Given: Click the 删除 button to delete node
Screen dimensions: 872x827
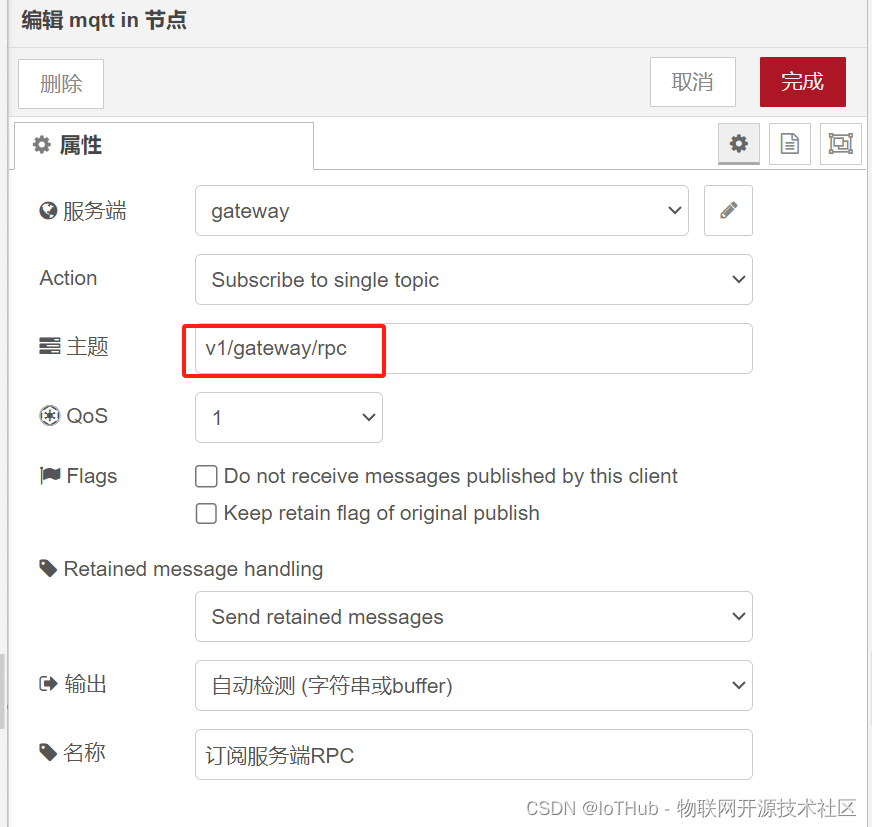Looking at the screenshot, I should (60, 84).
